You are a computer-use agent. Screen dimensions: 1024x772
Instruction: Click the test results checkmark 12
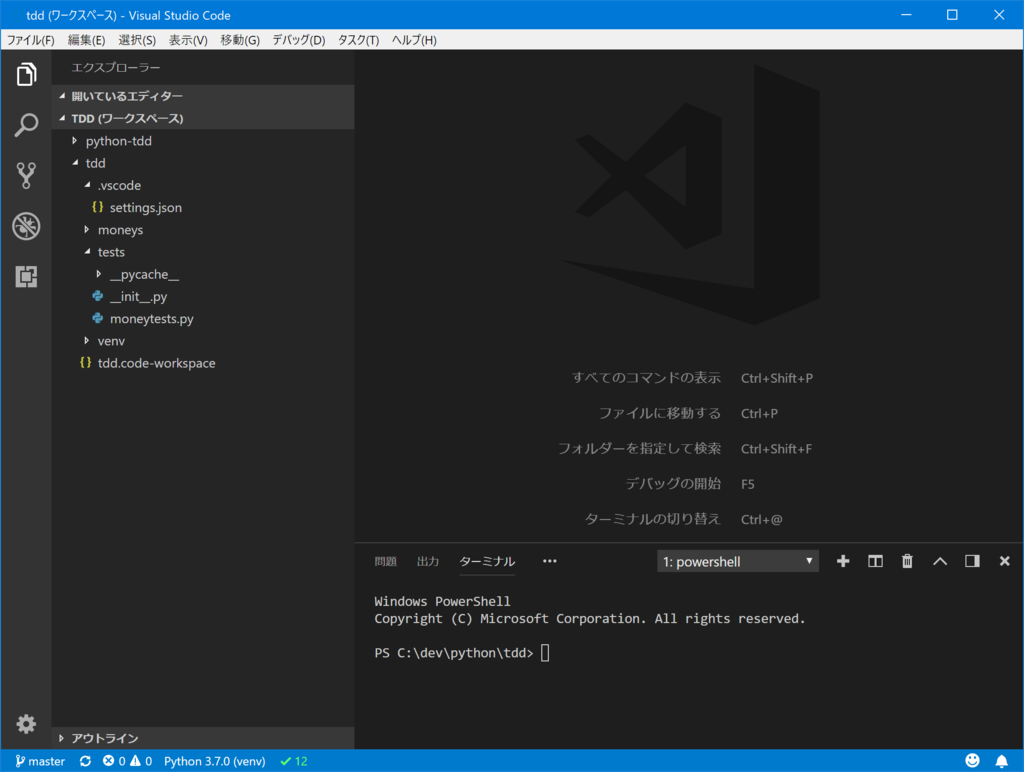tap(294, 761)
